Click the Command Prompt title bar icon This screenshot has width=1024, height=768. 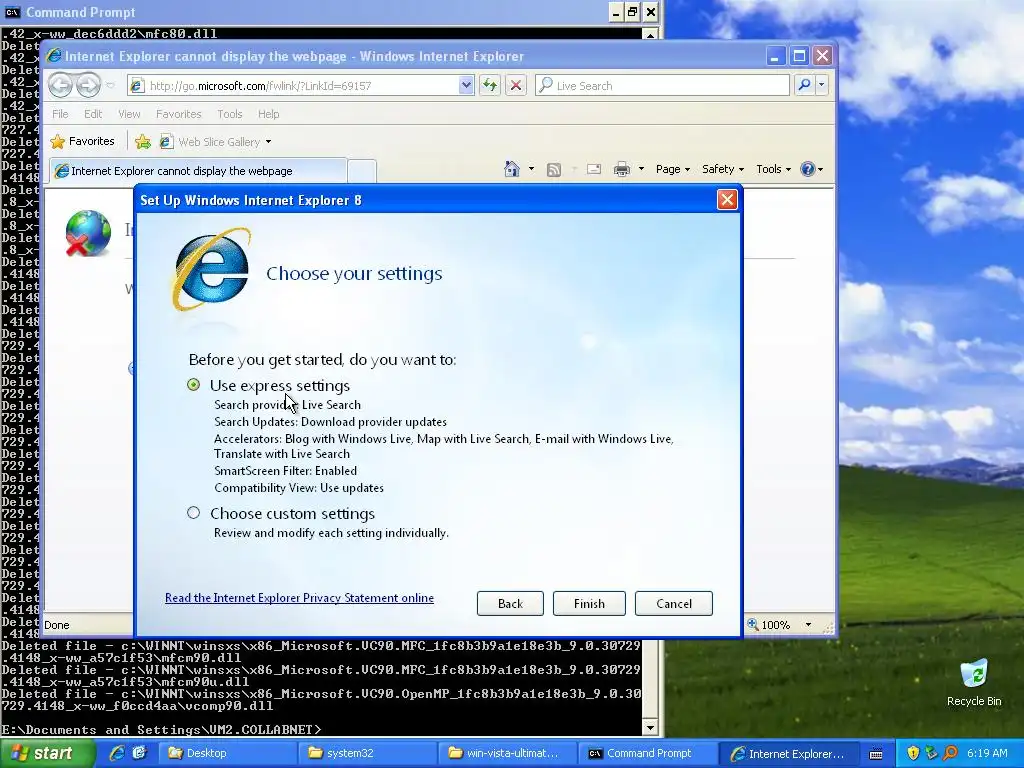12,12
